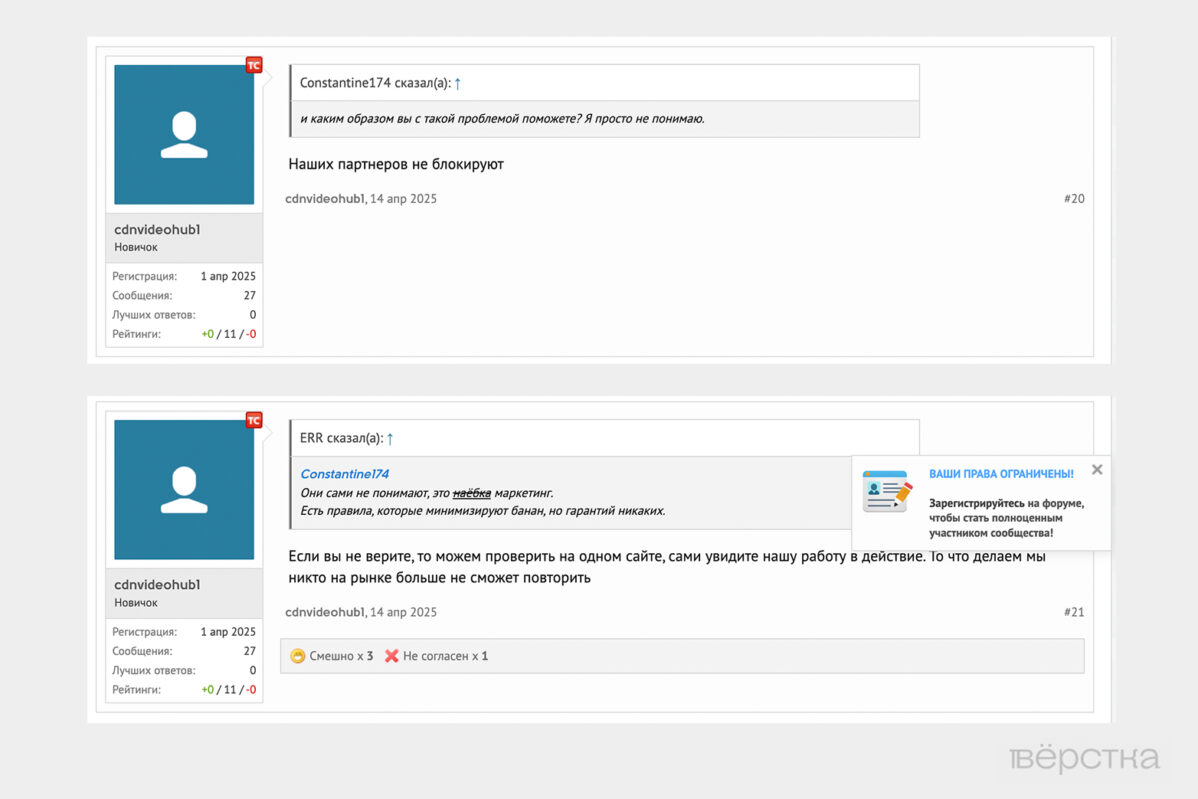The image size is (1198, 799).
Task: Open the cdnvideohub1 username under the second avatar
Action: (157, 585)
